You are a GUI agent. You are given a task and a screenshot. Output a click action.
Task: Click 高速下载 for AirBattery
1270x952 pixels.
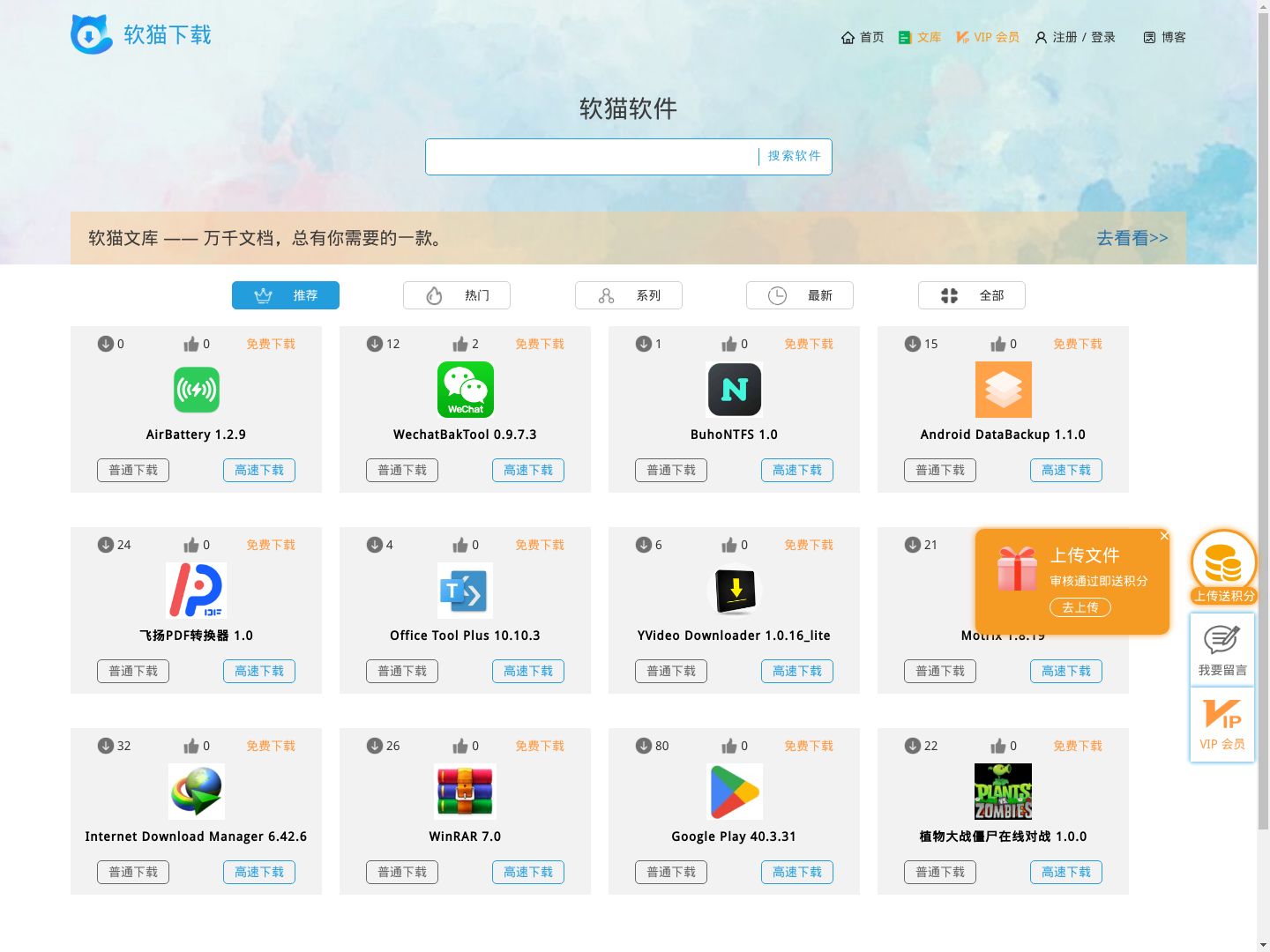pos(259,471)
